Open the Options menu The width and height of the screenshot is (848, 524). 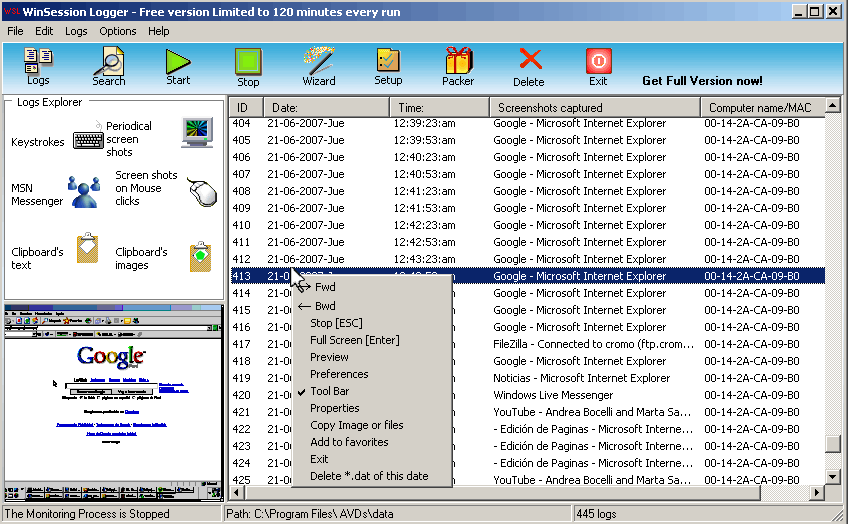(117, 31)
